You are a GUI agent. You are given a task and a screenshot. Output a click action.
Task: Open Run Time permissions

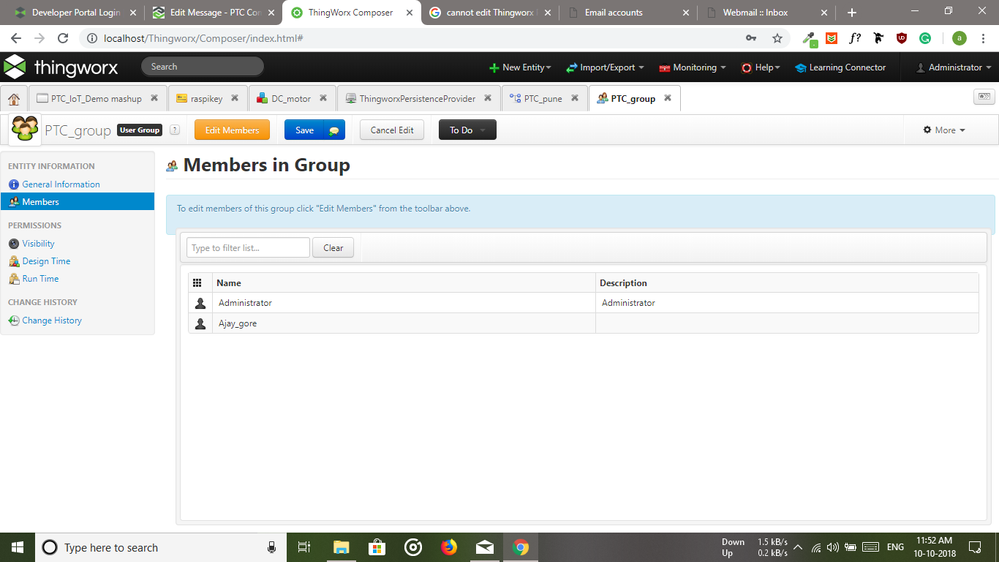[x=40, y=278]
